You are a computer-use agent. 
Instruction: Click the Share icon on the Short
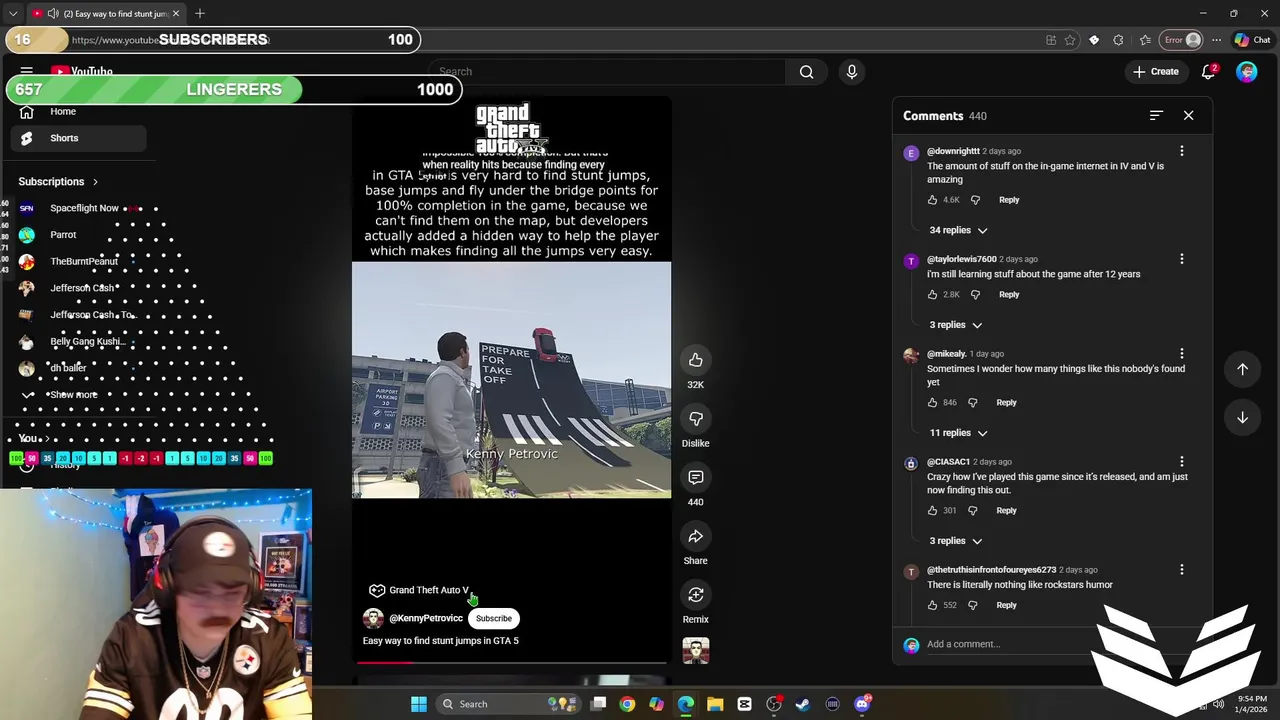click(x=696, y=537)
